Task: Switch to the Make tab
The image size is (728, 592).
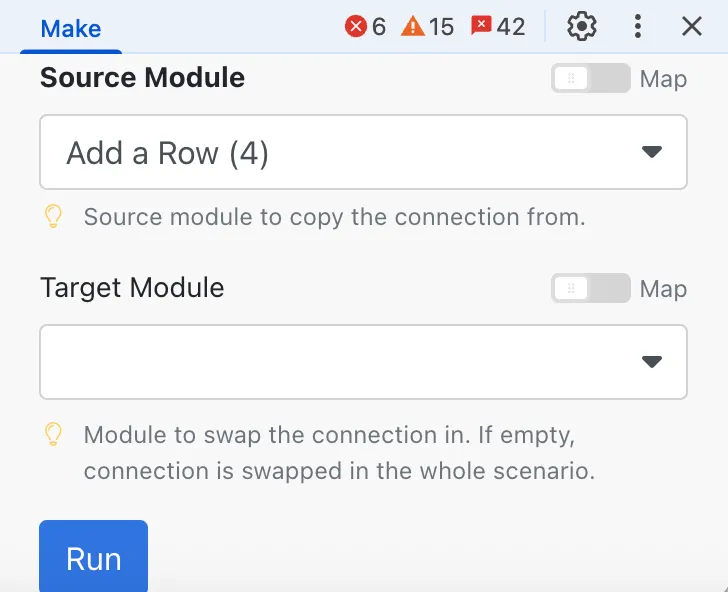Action: (x=71, y=28)
